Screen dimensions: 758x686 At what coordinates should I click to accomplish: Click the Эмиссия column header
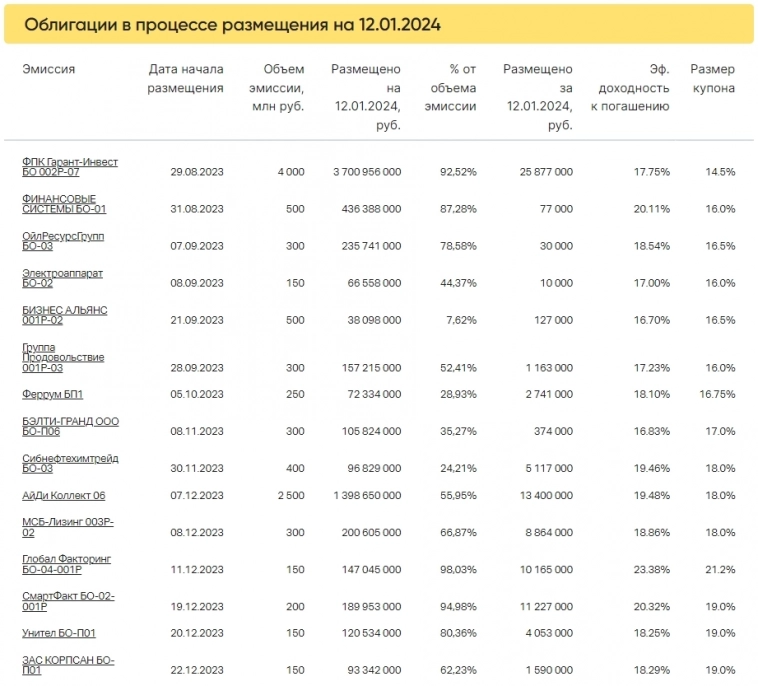[x=48, y=69]
